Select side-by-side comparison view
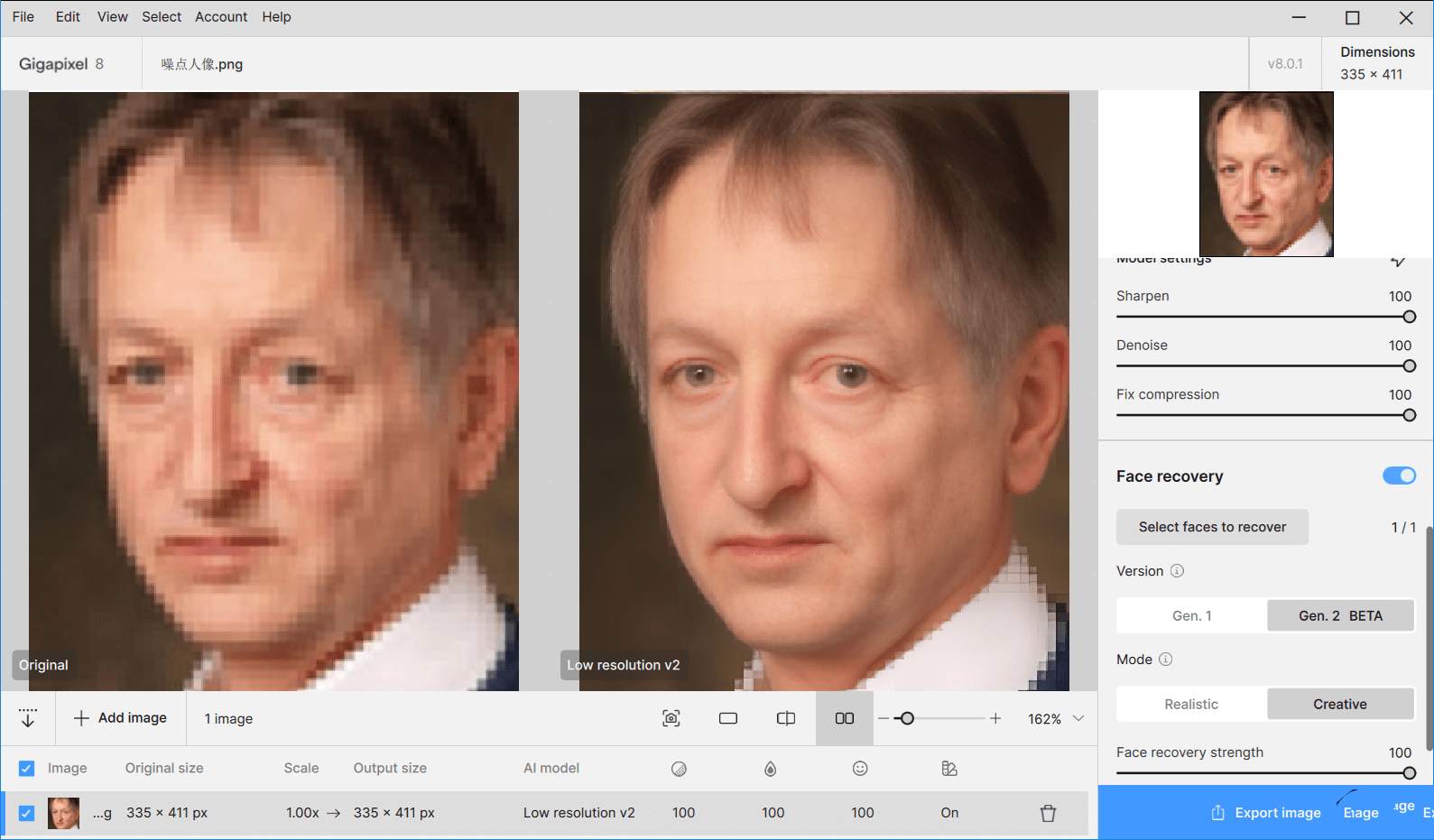 [844, 718]
